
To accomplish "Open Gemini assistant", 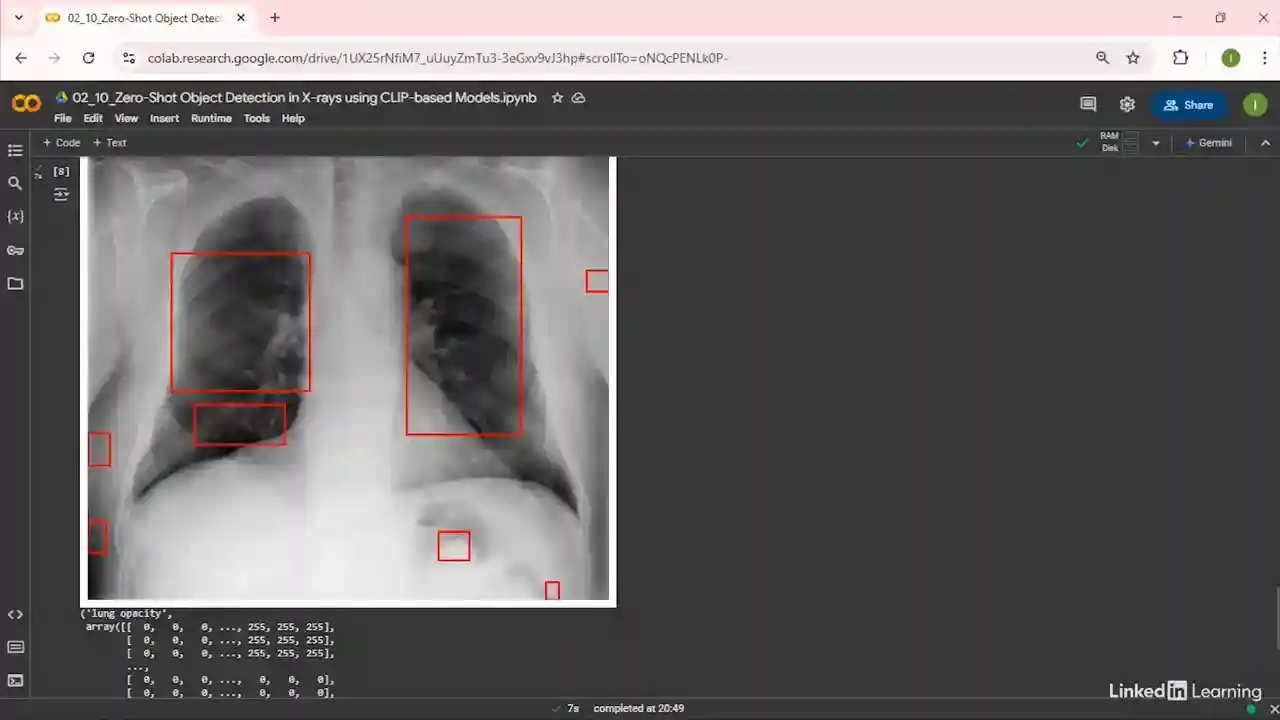I will (x=1208, y=143).
